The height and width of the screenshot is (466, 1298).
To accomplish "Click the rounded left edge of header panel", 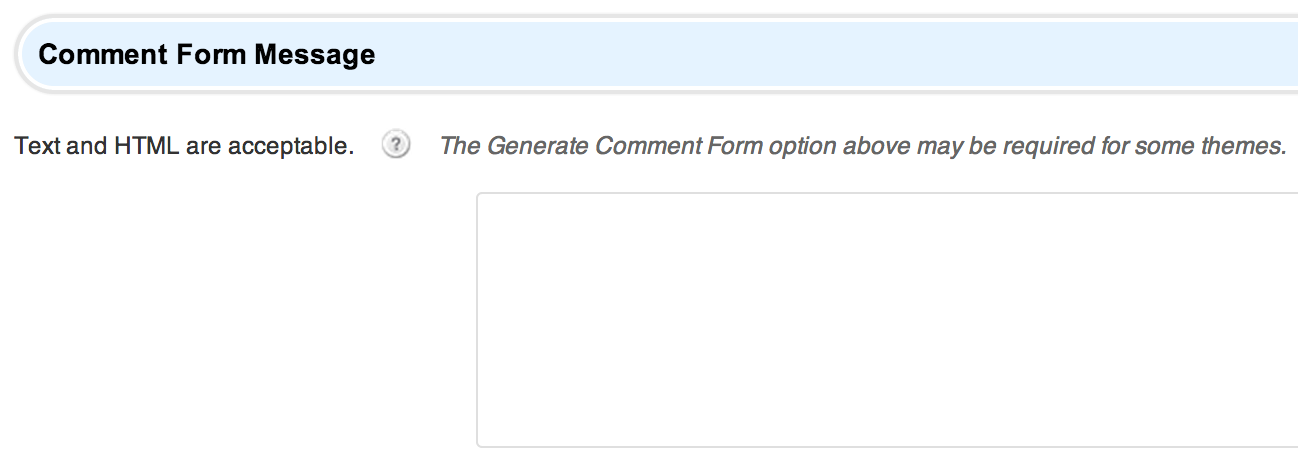I will 20,54.
